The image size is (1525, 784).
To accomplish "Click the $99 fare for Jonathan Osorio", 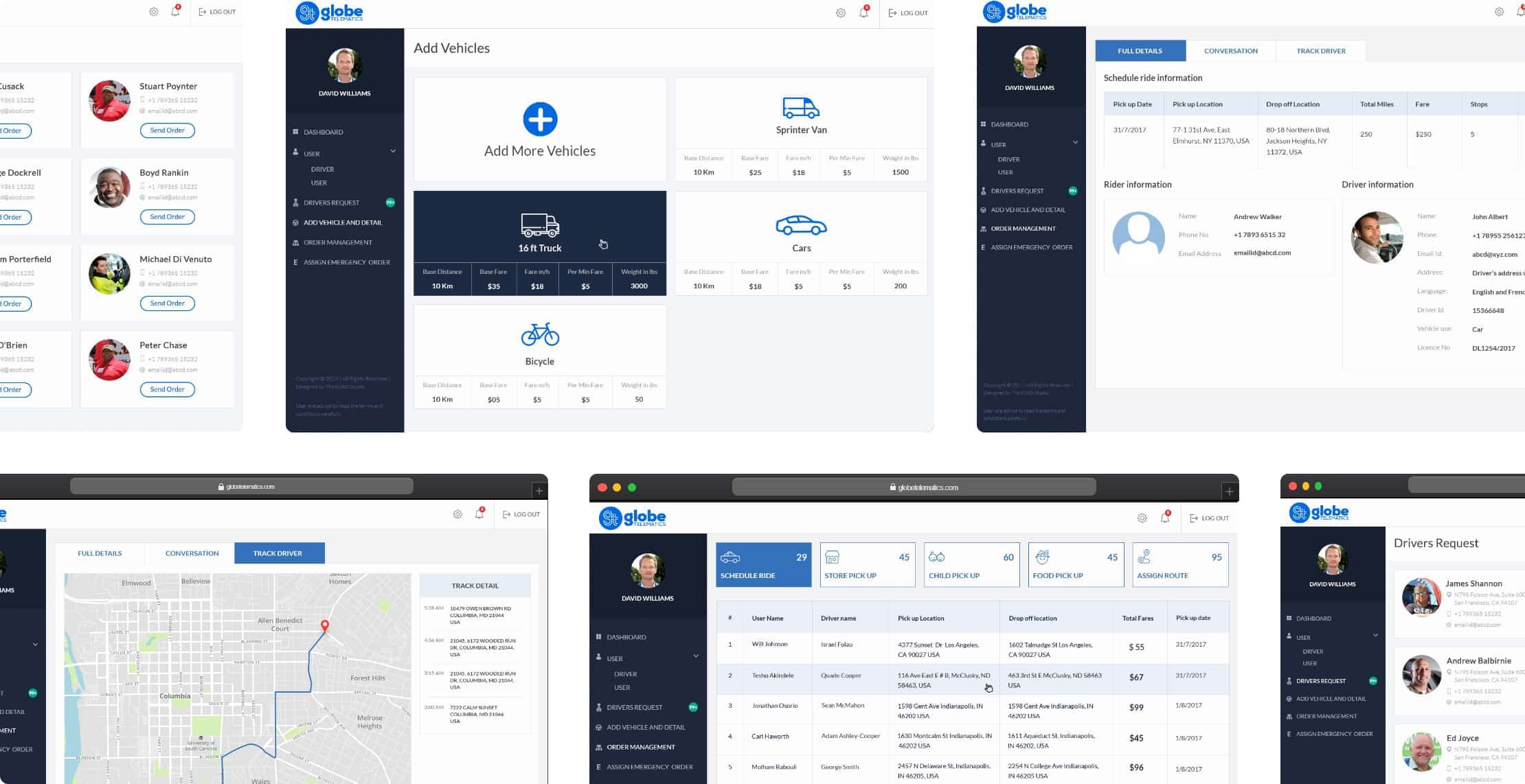I will 1136,707.
